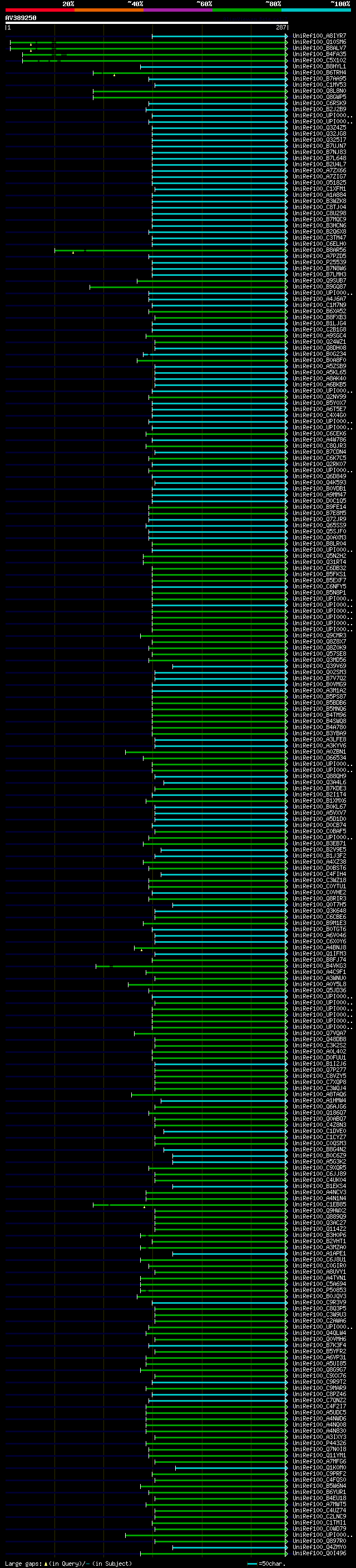Click the green alignment bar for UniRef100_Q8GWP5
This screenshot has height=1568, width=356.
click(x=190, y=97)
